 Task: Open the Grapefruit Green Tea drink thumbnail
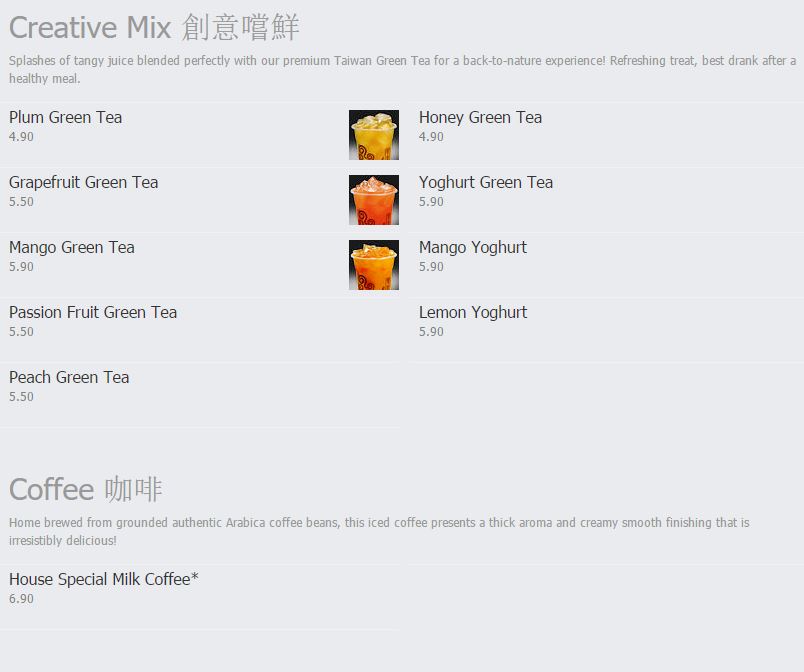tap(374, 200)
